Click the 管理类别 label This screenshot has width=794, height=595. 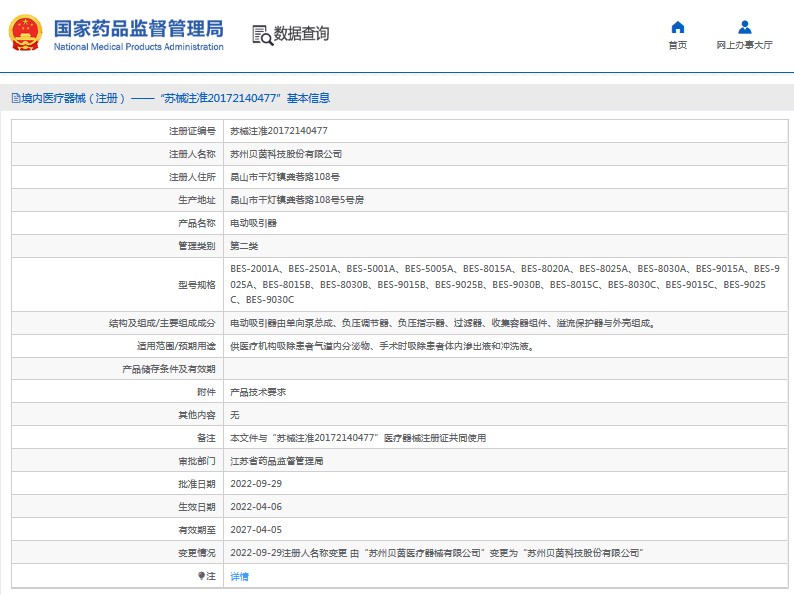197,246
